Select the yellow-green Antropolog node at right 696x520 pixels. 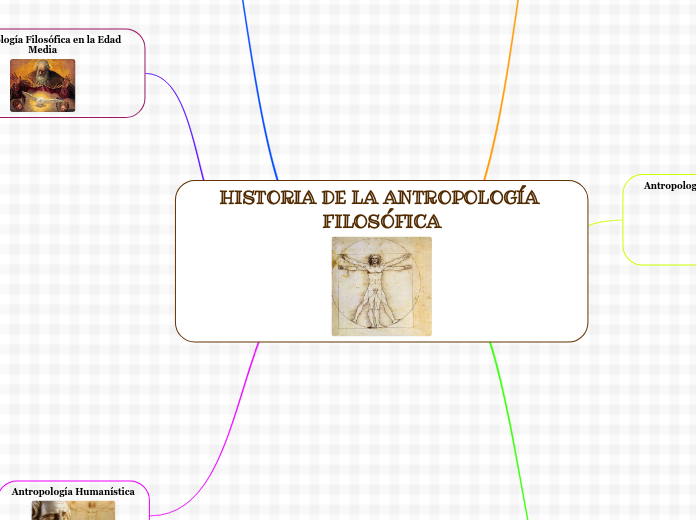[x=660, y=220]
